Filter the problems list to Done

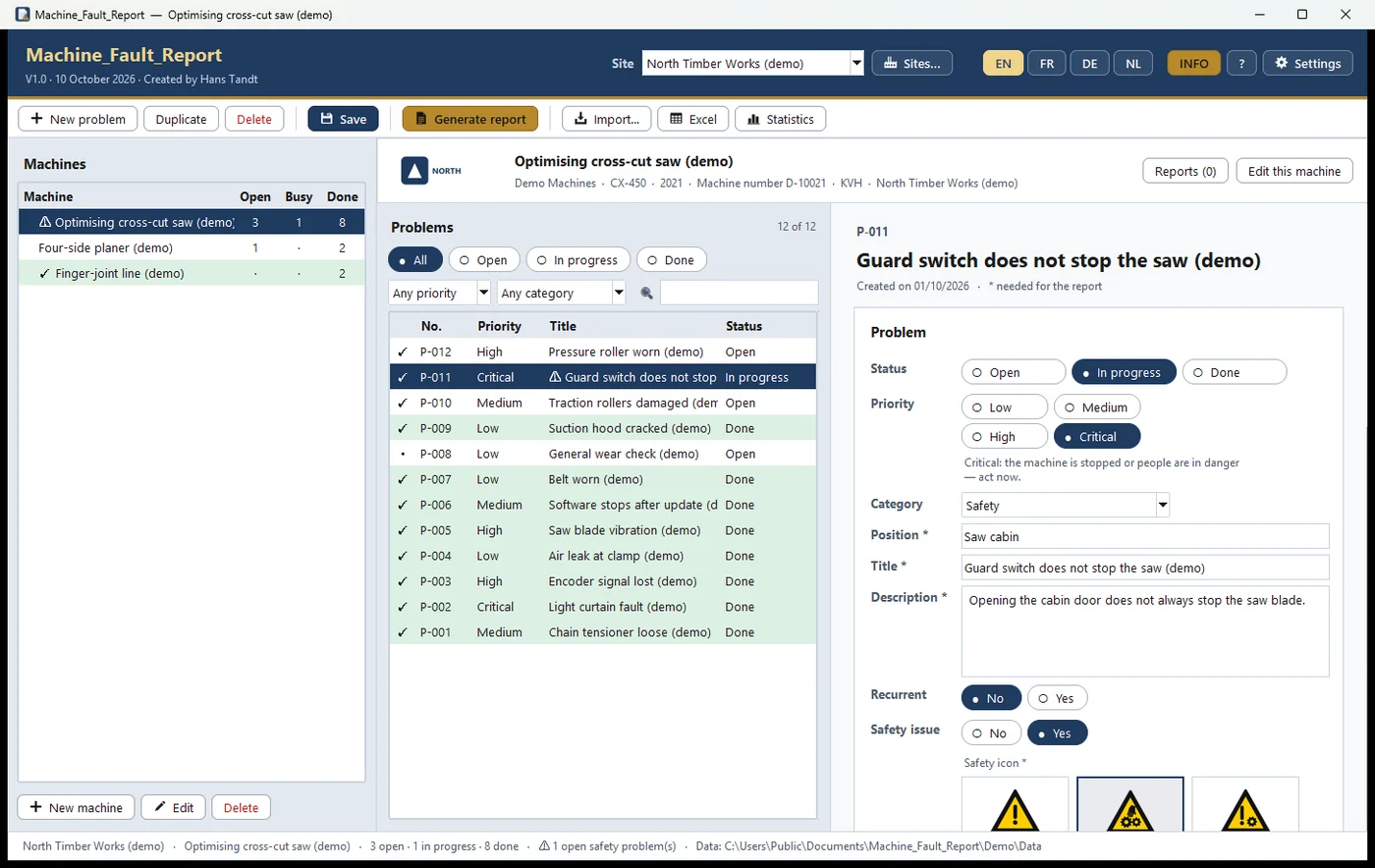671,260
